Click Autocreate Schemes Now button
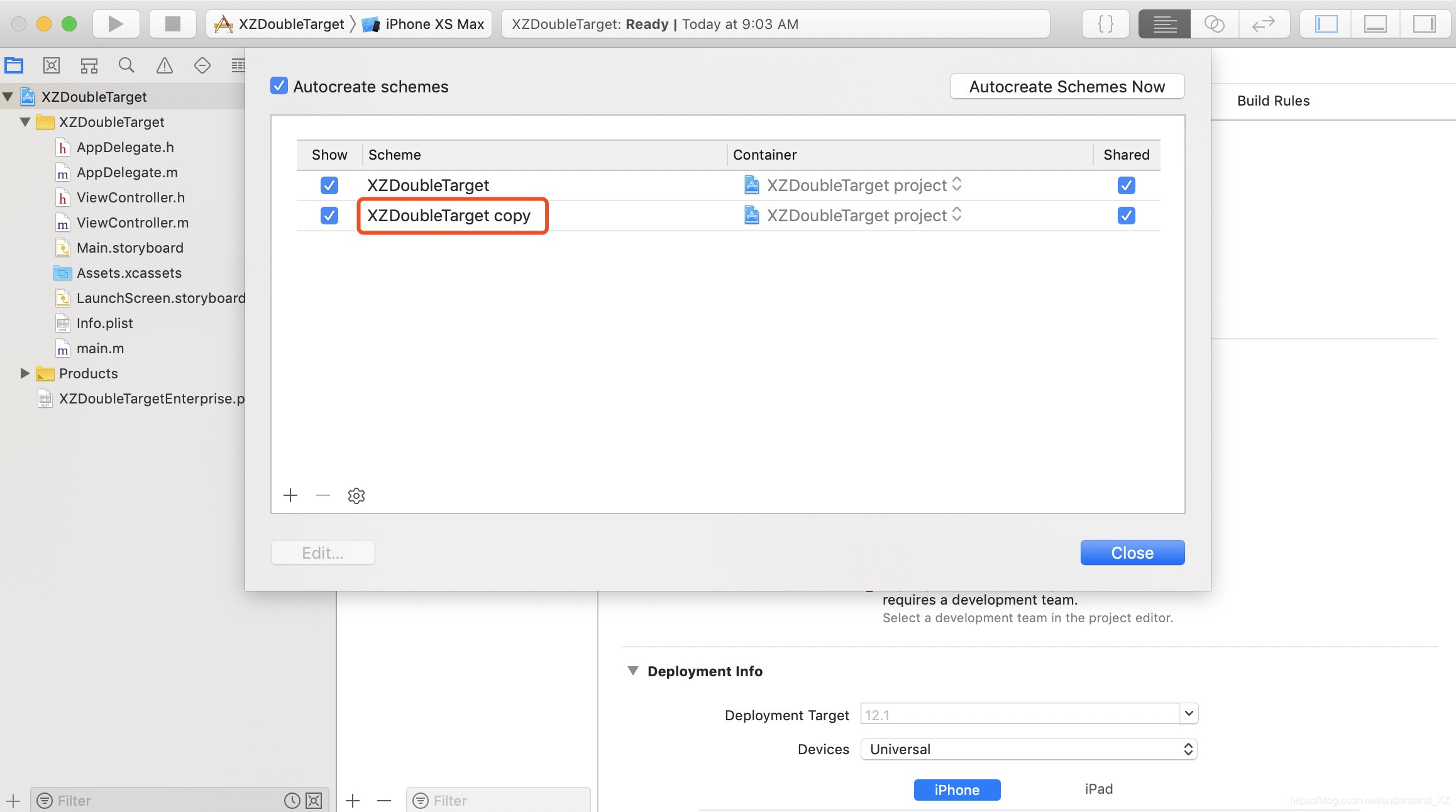The image size is (1456, 812). coord(1067,86)
